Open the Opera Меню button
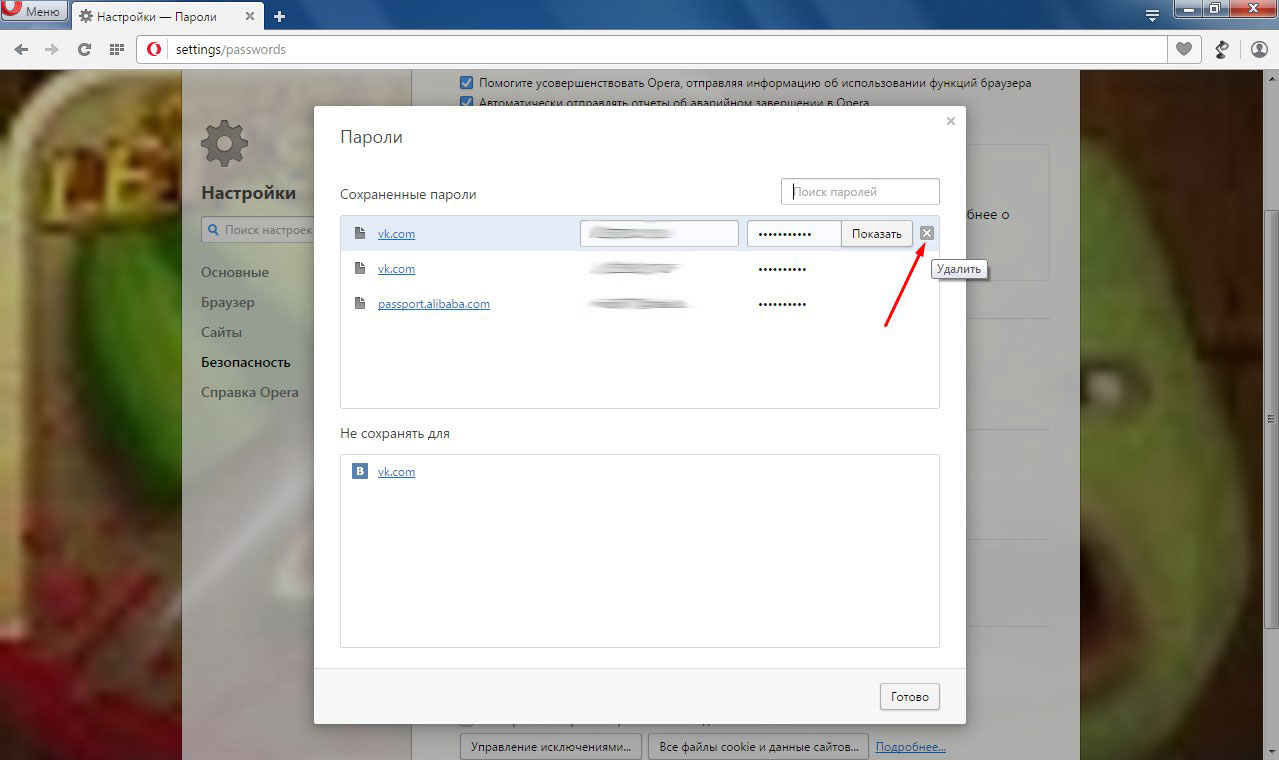 tap(34, 12)
